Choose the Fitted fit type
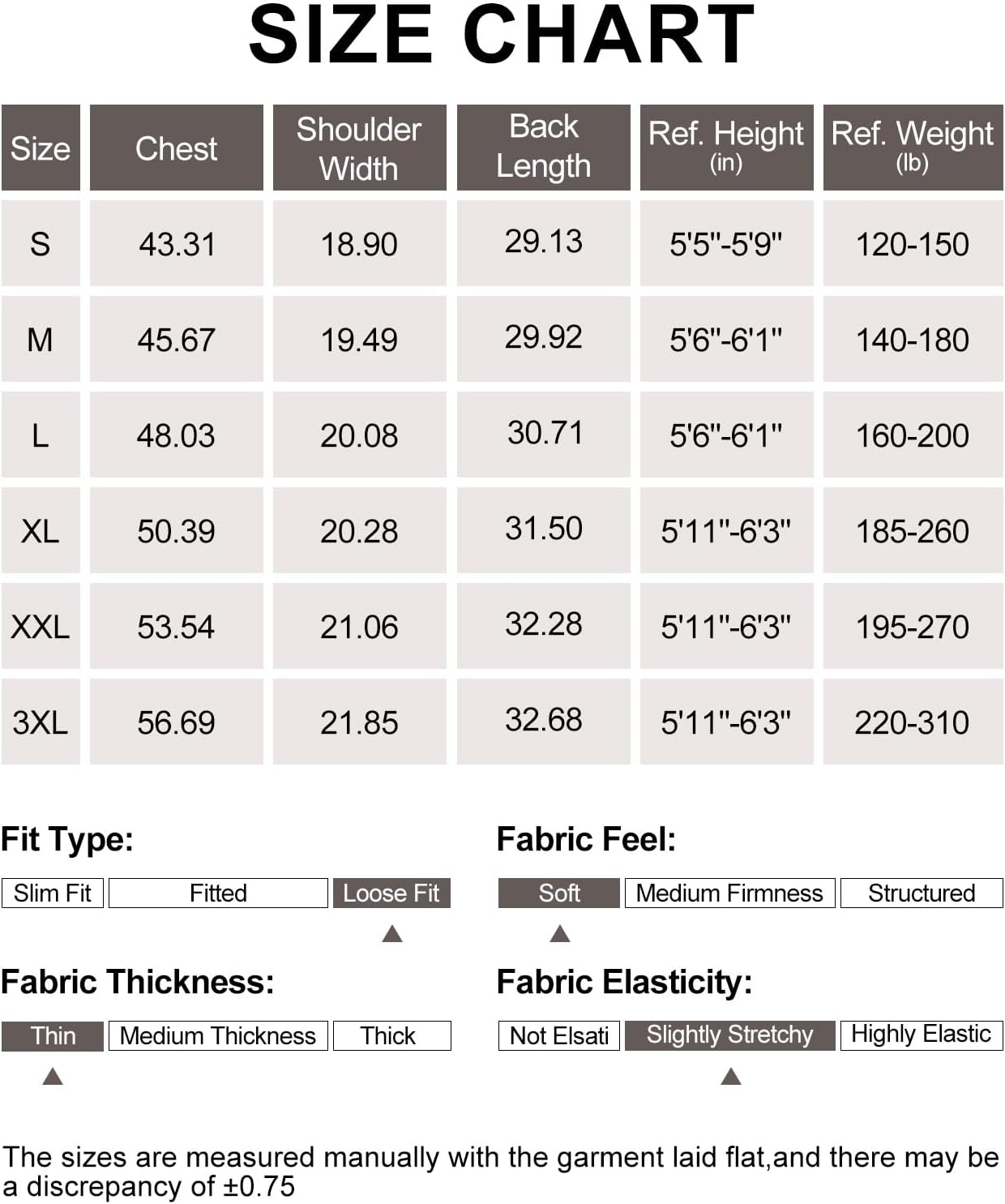This screenshot has height=1204, width=1005. pyautogui.click(x=218, y=893)
